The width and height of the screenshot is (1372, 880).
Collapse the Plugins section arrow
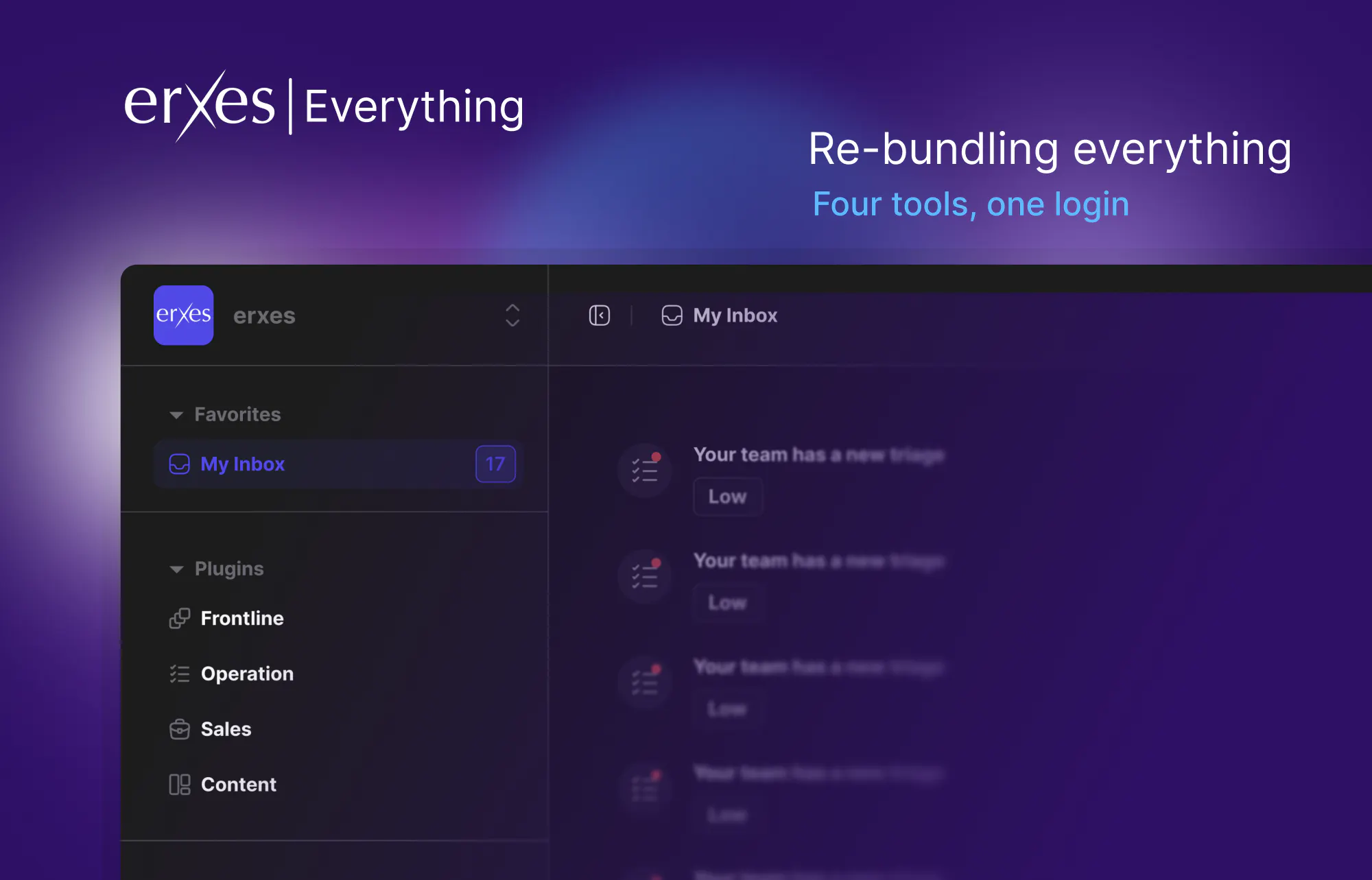coord(176,569)
